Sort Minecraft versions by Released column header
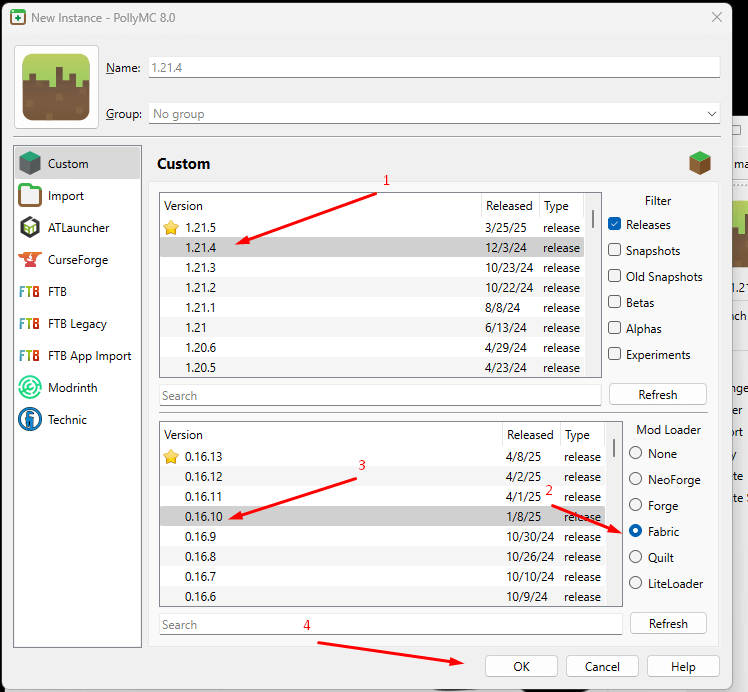748x692 pixels. tap(509, 206)
